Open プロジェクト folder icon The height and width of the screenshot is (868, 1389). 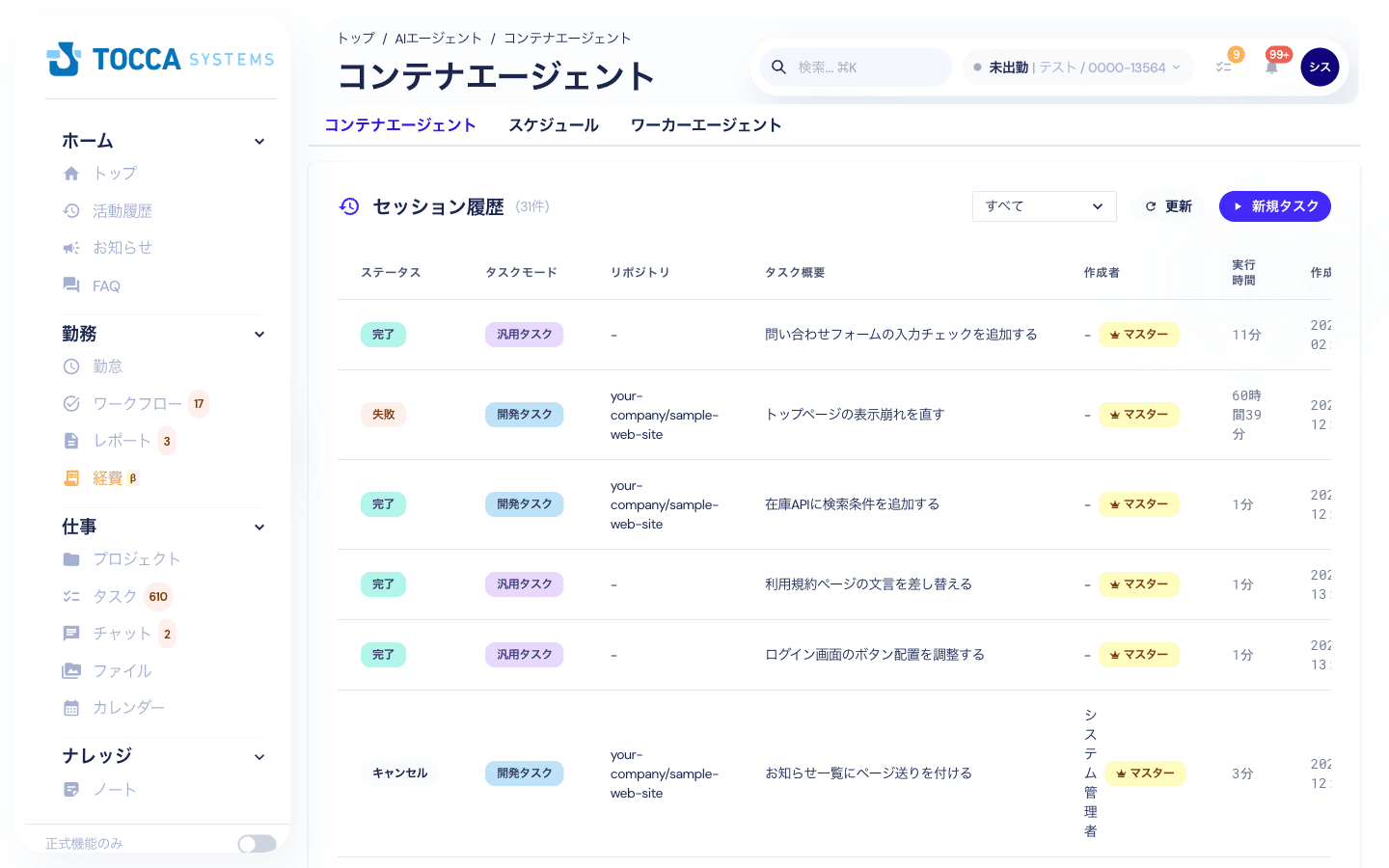(71, 559)
